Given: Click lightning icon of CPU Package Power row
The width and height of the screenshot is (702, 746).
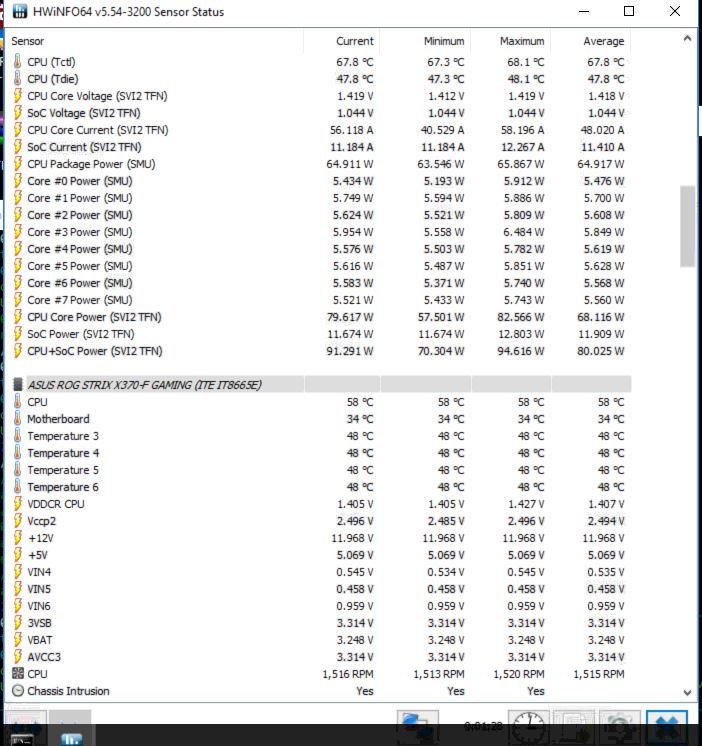Looking at the screenshot, I should pos(18,164).
